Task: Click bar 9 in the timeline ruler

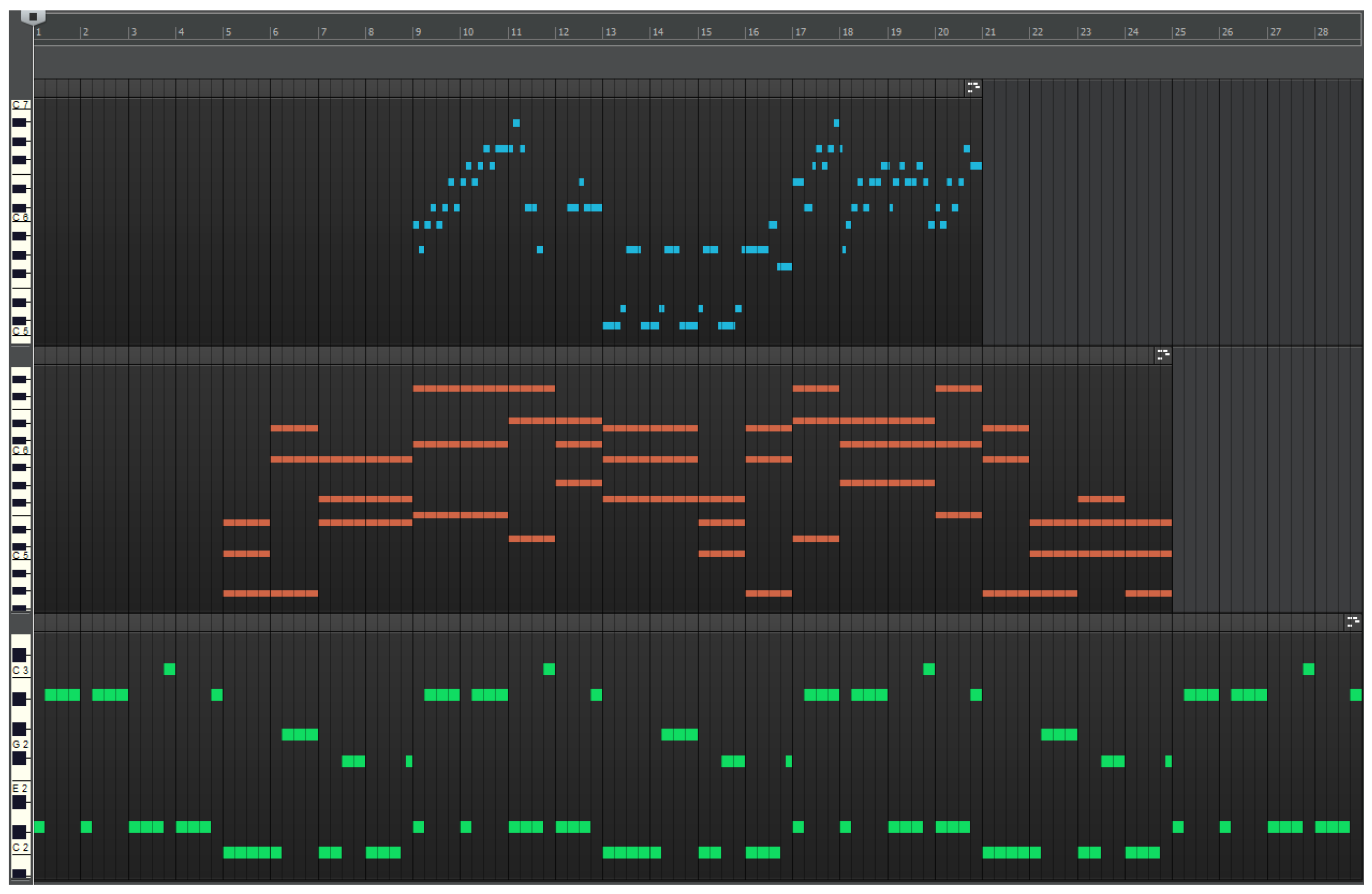Action: 419,32
